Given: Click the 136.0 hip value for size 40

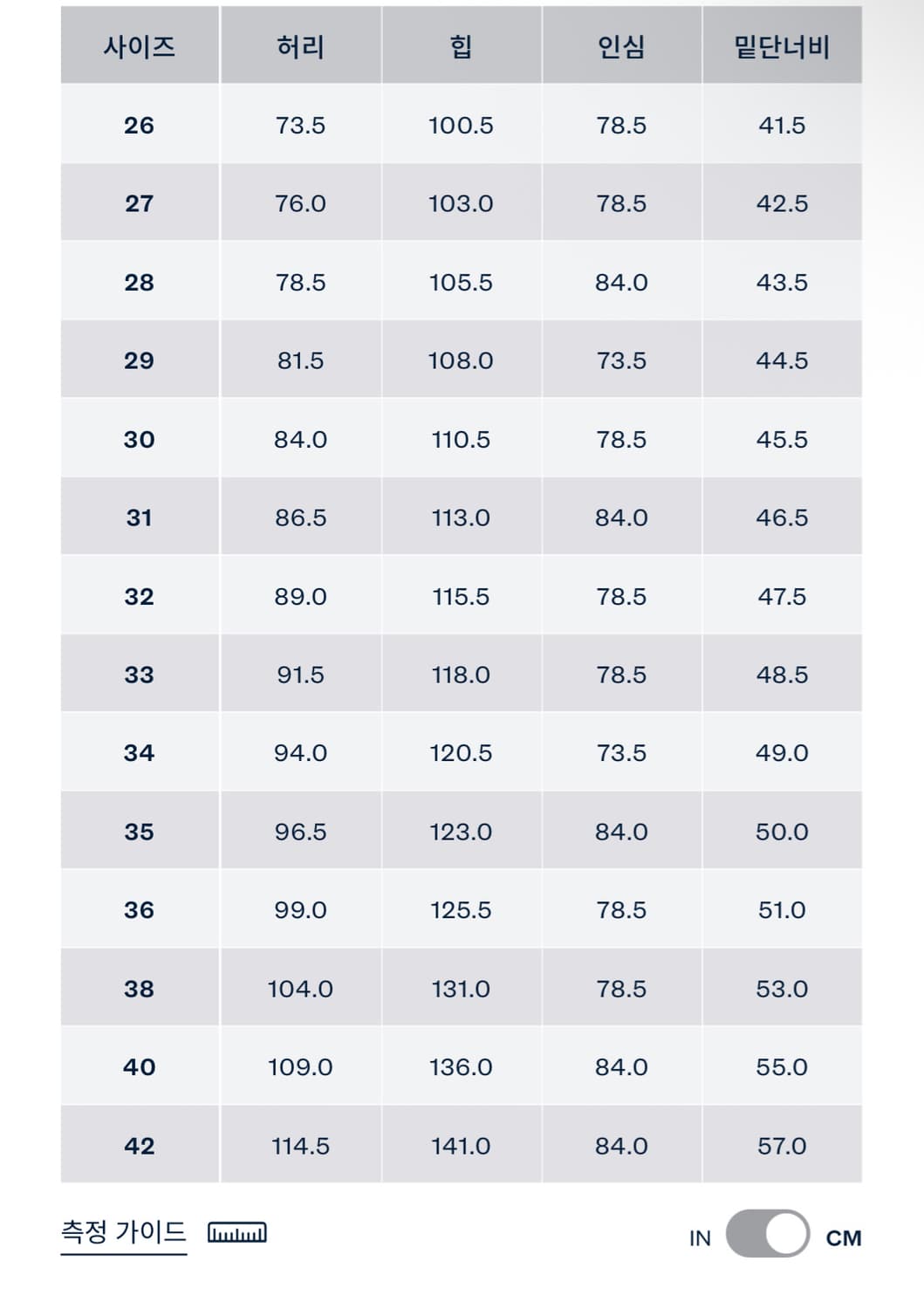Looking at the screenshot, I should [x=461, y=1066].
